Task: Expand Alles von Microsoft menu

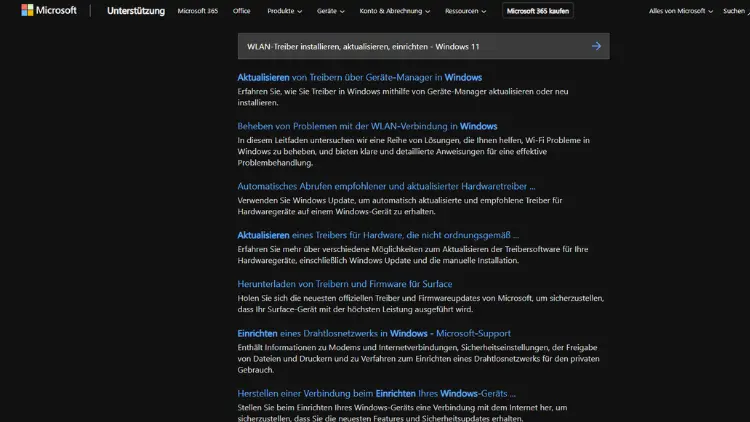Action: (681, 11)
